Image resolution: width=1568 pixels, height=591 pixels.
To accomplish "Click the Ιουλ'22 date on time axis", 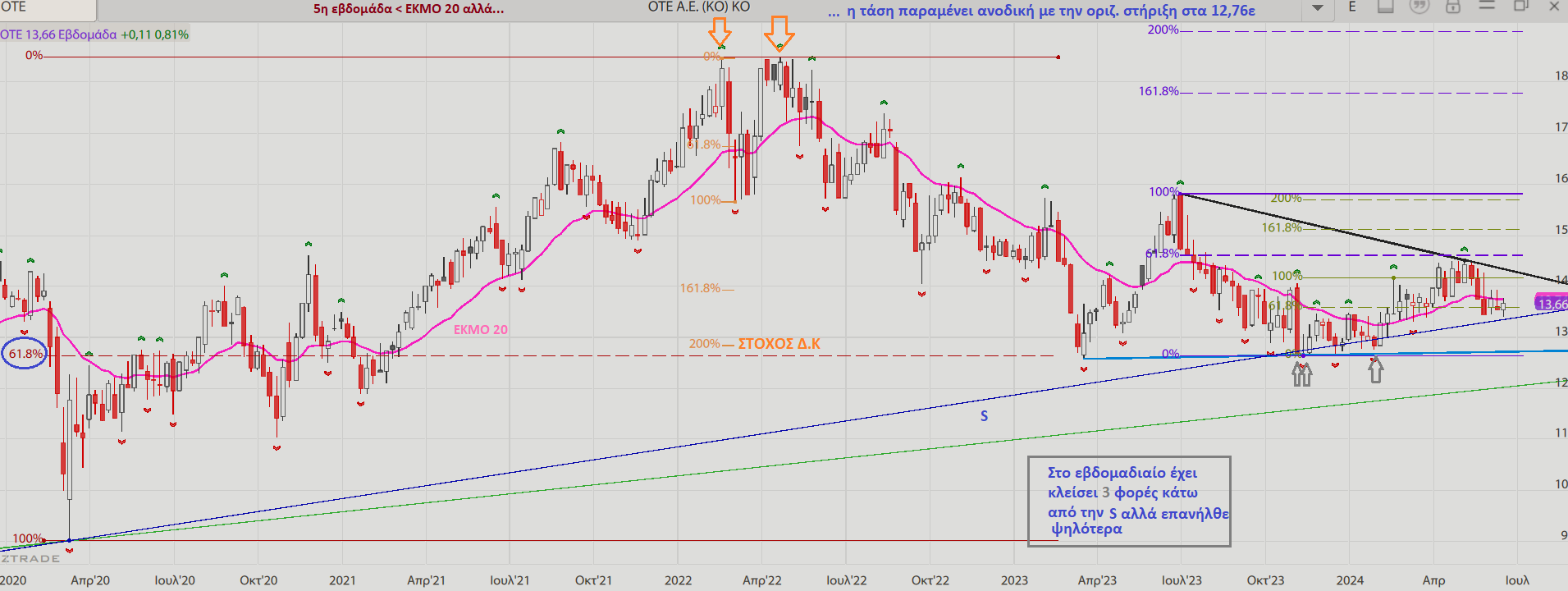I will tap(846, 580).
